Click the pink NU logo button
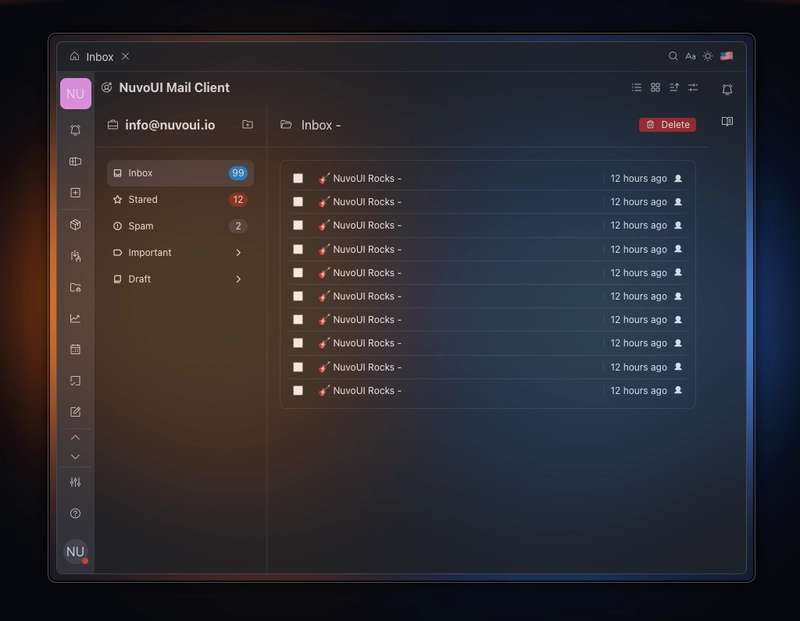This screenshot has width=800, height=621. pos(76,93)
